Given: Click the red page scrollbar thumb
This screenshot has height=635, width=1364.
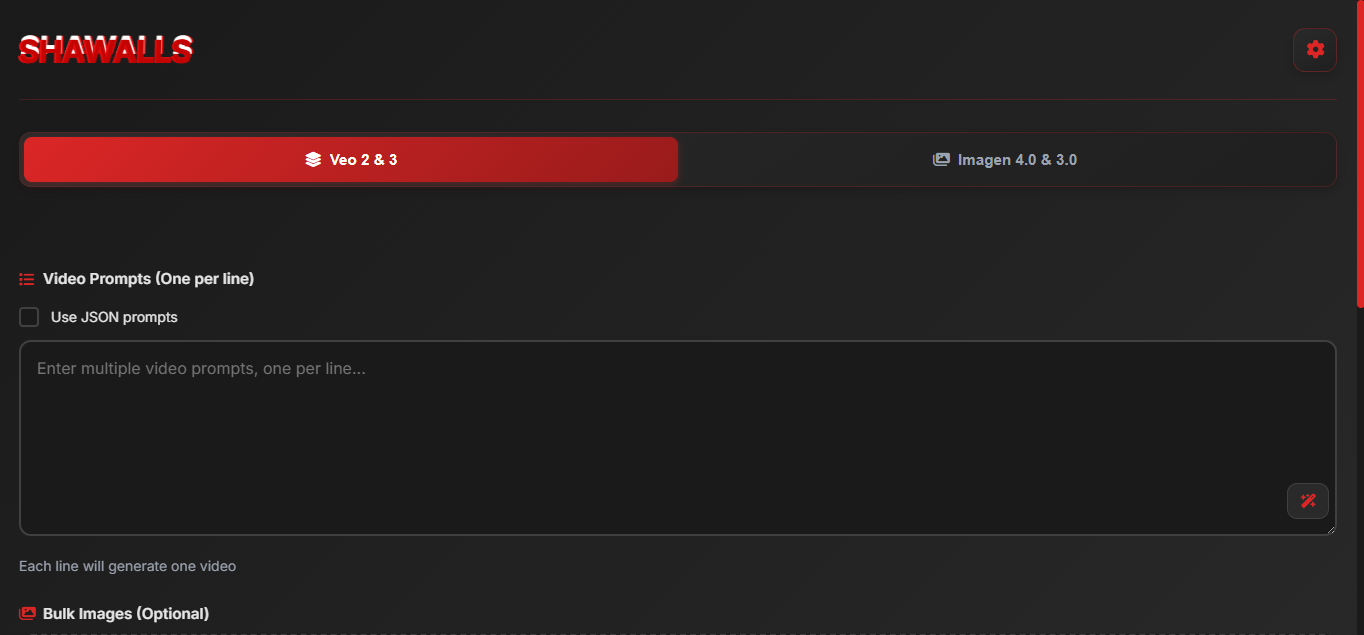Looking at the screenshot, I should (x=1359, y=150).
